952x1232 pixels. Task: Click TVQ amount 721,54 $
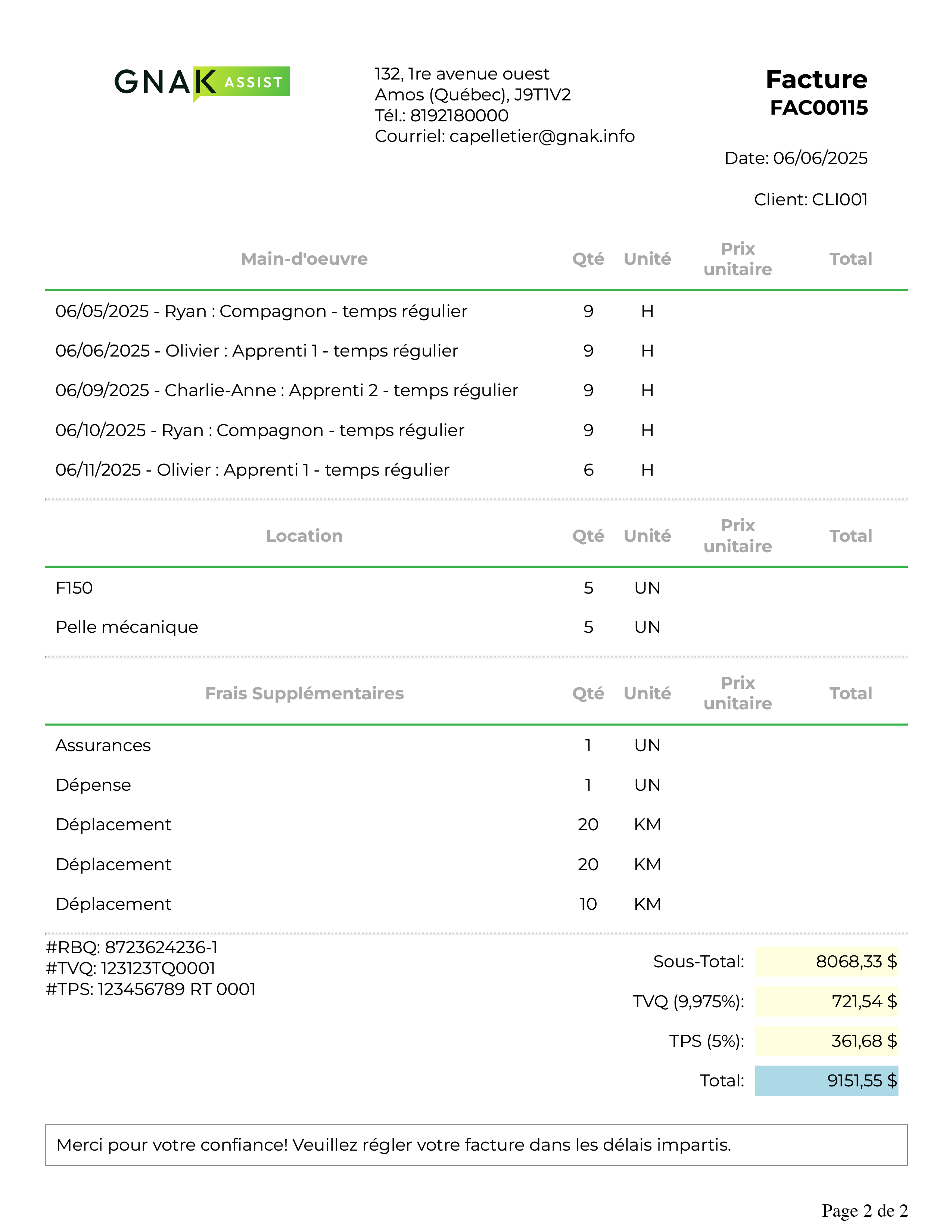826,1001
